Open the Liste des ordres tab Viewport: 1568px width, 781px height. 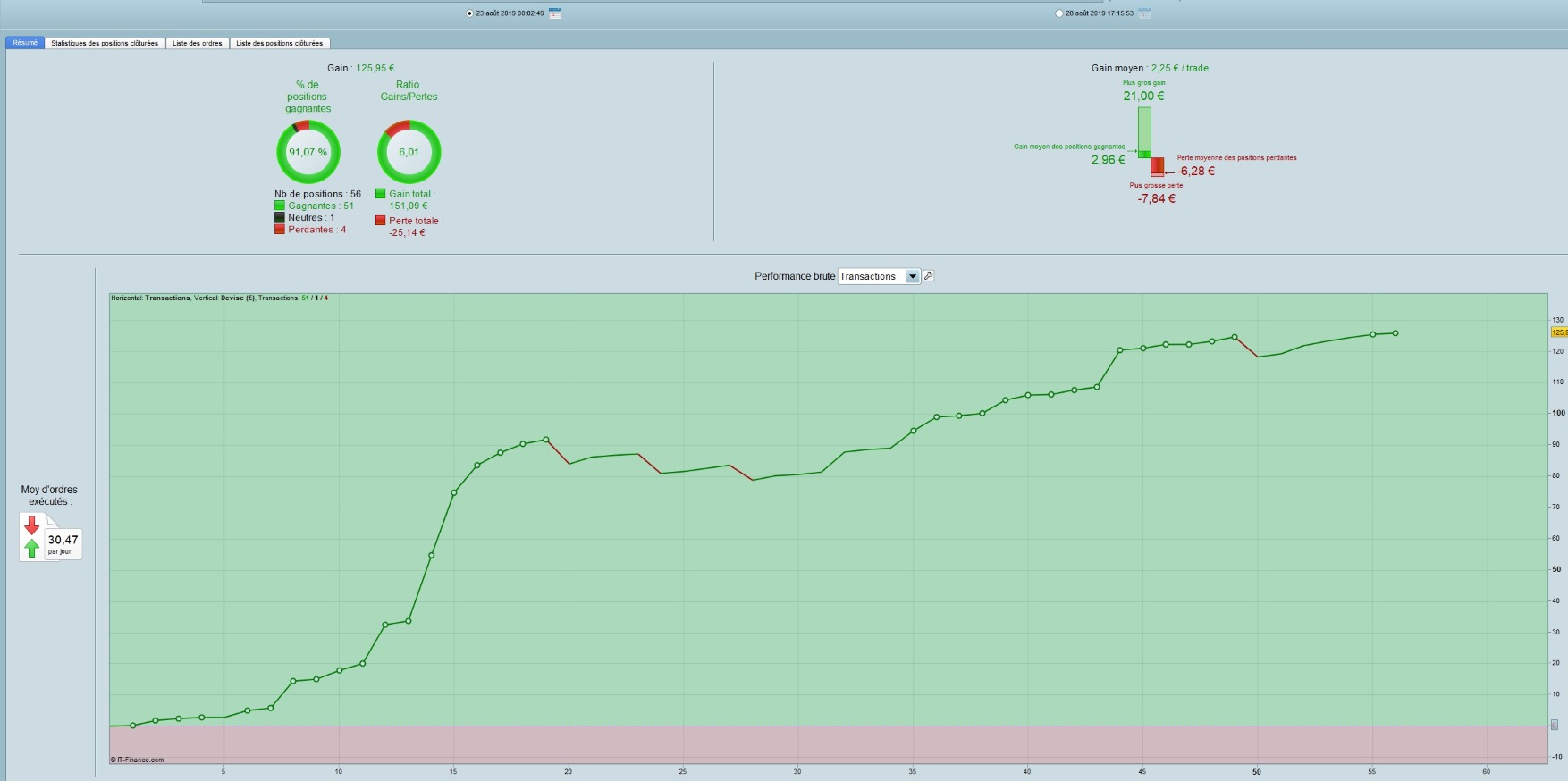[198, 43]
